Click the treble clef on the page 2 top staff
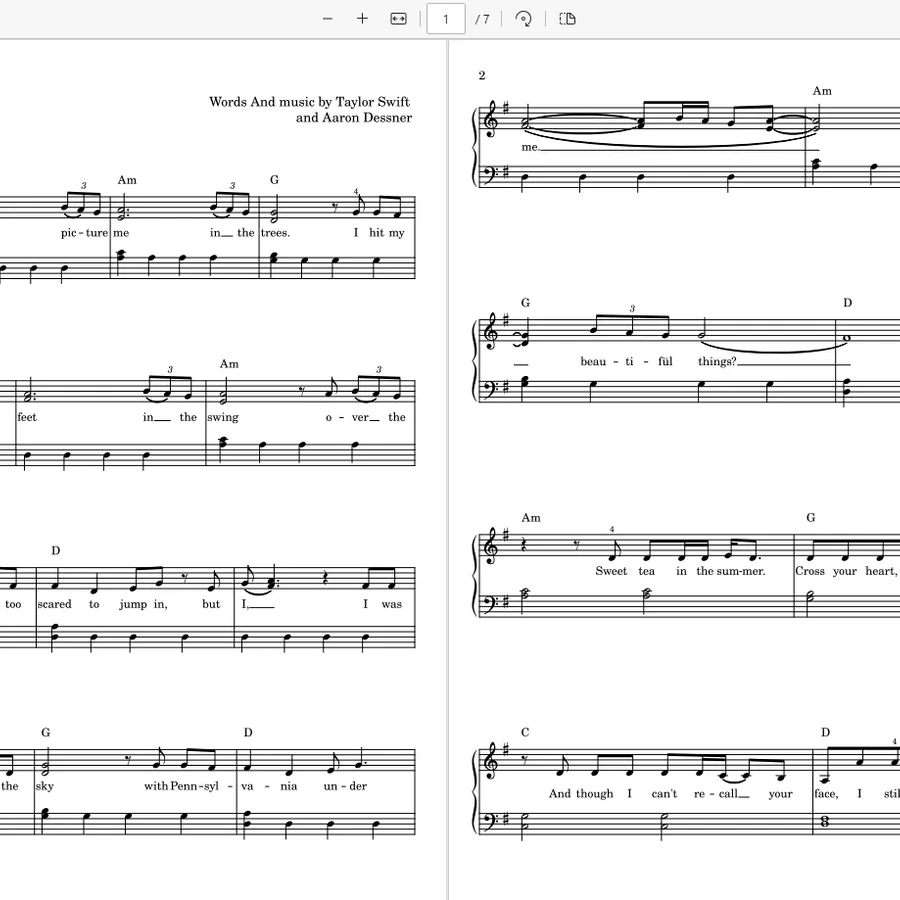Viewport: 900px width, 900px height. [492, 119]
